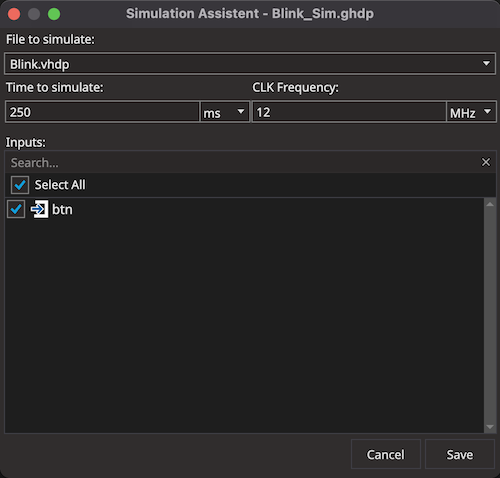
Task: Open the File to simulate dropdown
Action: (x=250, y=64)
